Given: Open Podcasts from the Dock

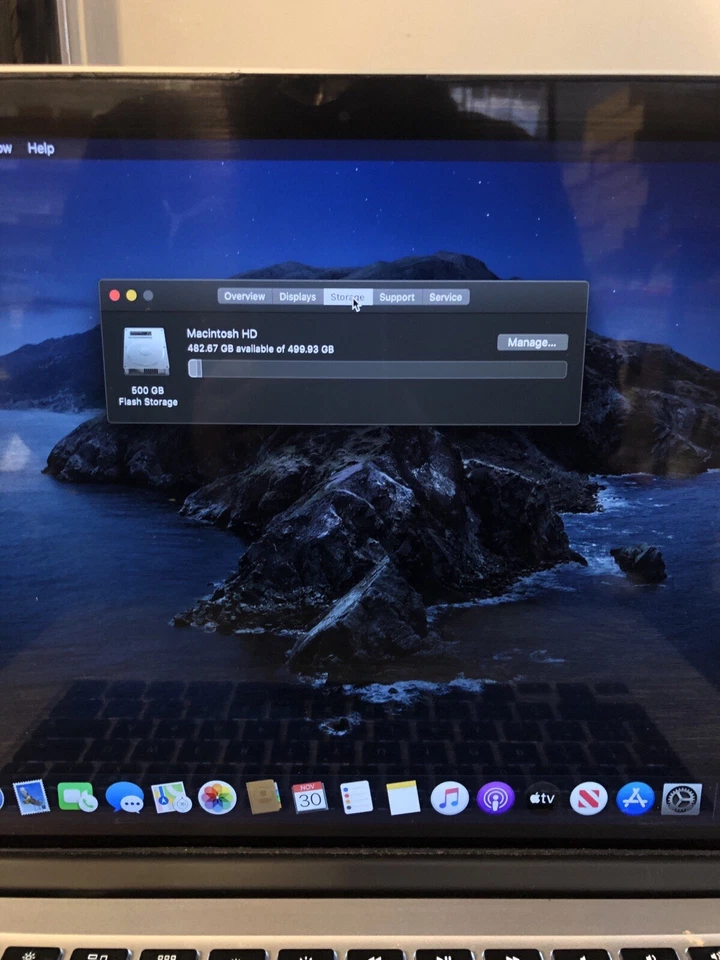Looking at the screenshot, I should [495, 798].
